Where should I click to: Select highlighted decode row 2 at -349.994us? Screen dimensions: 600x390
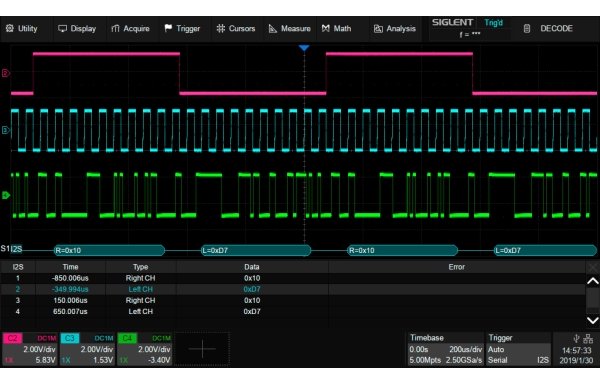(x=293, y=289)
